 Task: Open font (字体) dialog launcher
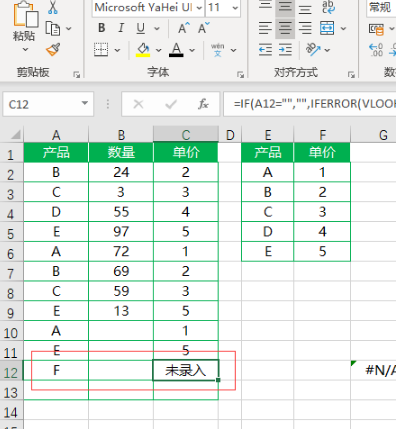click(x=240, y=75)
